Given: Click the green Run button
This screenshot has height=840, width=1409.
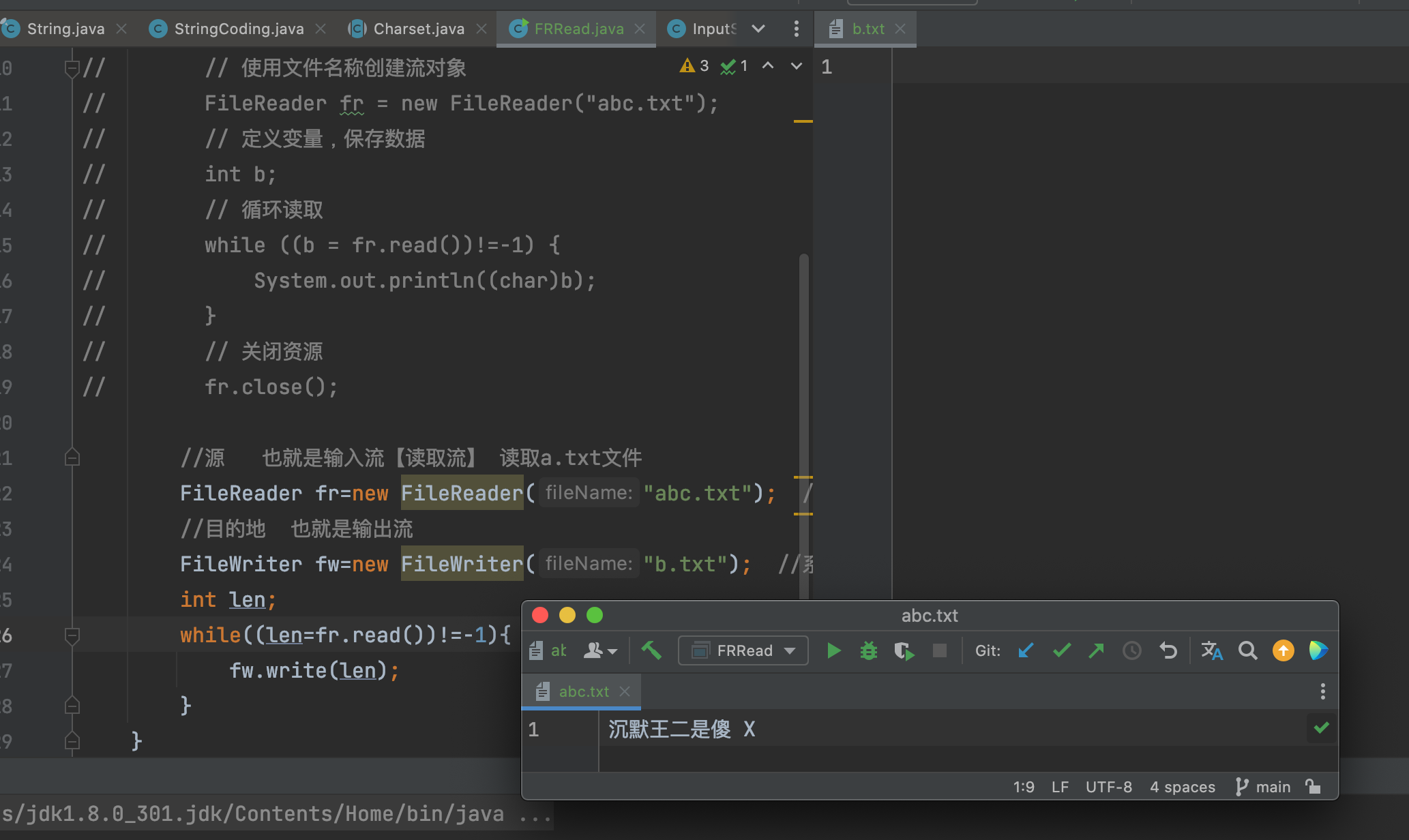Looking at the screenshot, I should coord(833,650).
